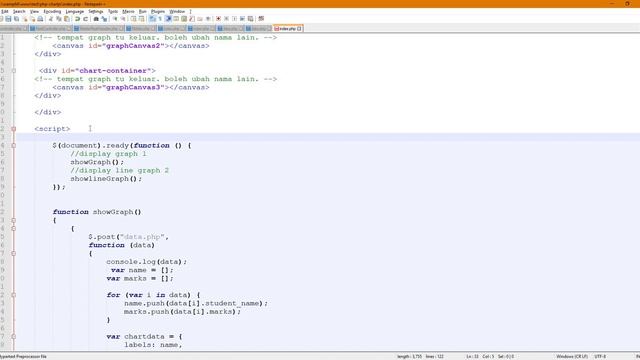Viewport: 640px width, 360px height.
Task: Open the Edit menu
Action: click(4, 11)
